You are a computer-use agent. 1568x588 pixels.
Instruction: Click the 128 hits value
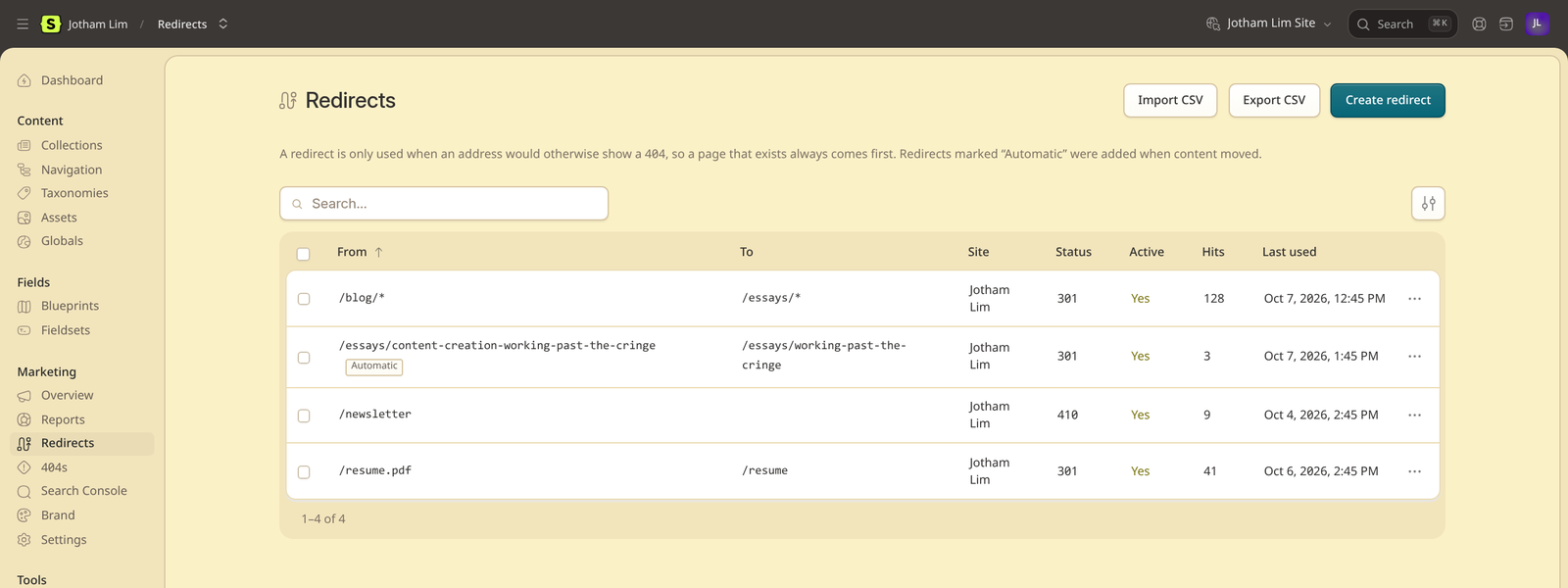click(1214, 299)
